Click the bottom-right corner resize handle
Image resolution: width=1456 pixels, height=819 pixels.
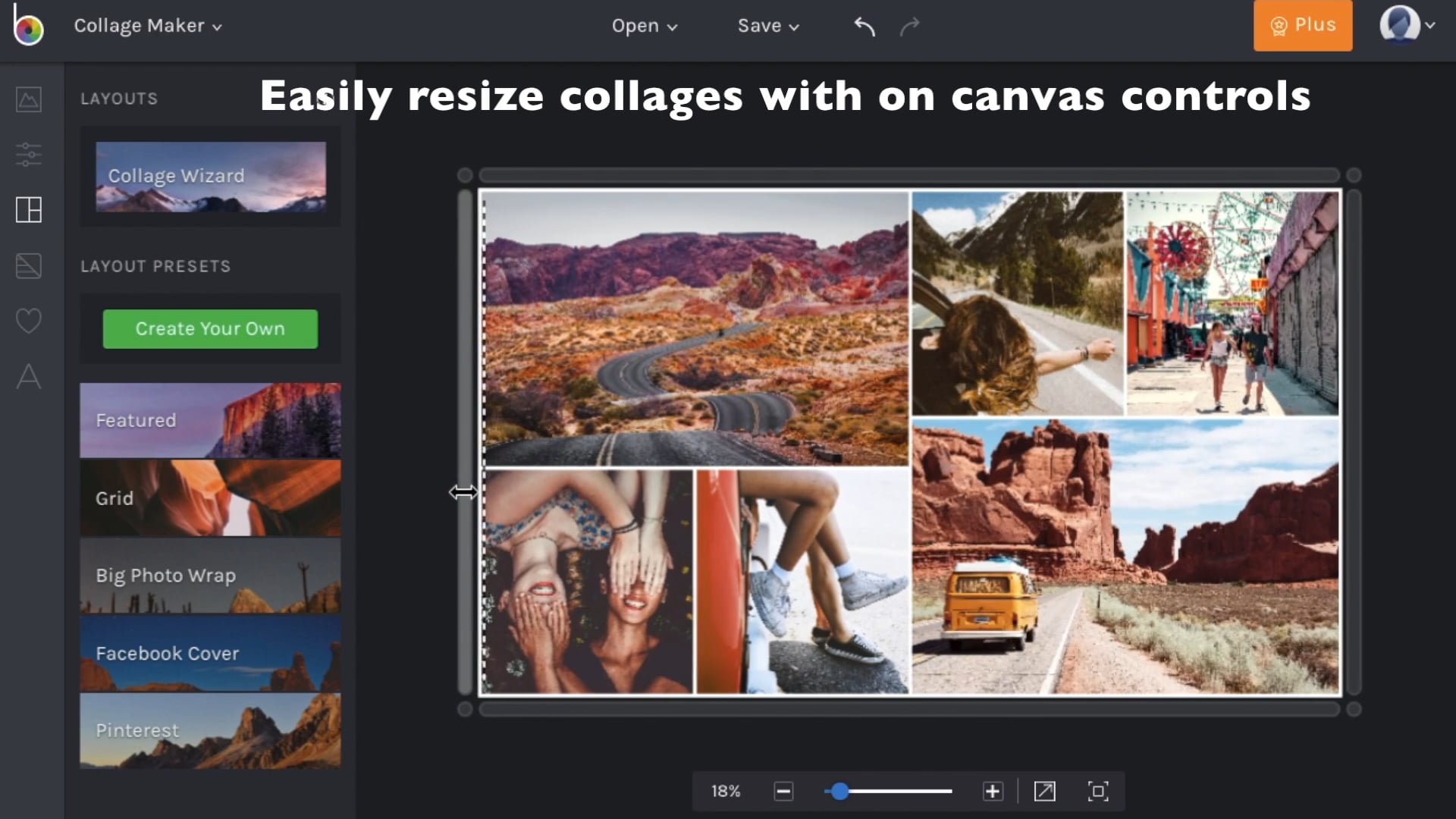1354,709
